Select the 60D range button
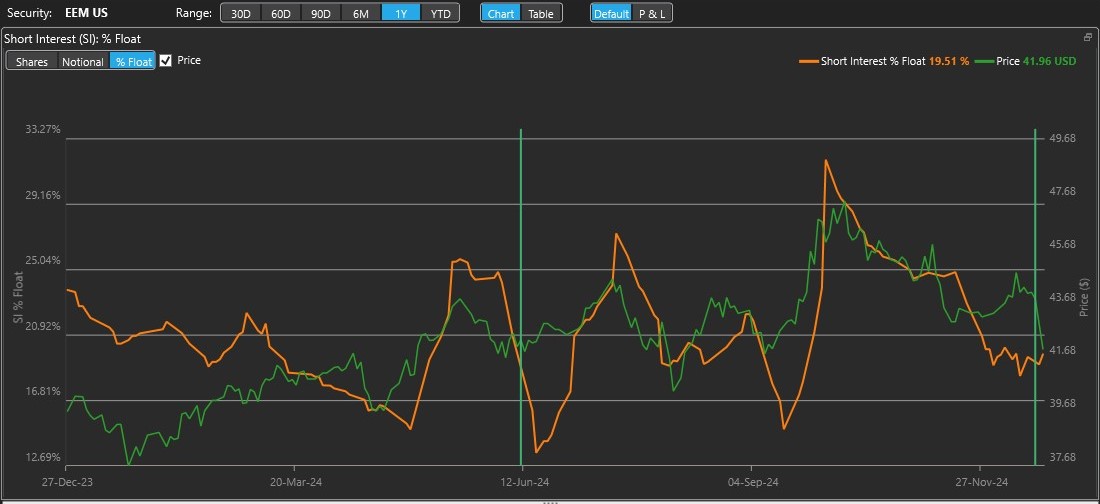Image resolution: width=1100 pixels, height=504 pixels. tap(281, 13)
